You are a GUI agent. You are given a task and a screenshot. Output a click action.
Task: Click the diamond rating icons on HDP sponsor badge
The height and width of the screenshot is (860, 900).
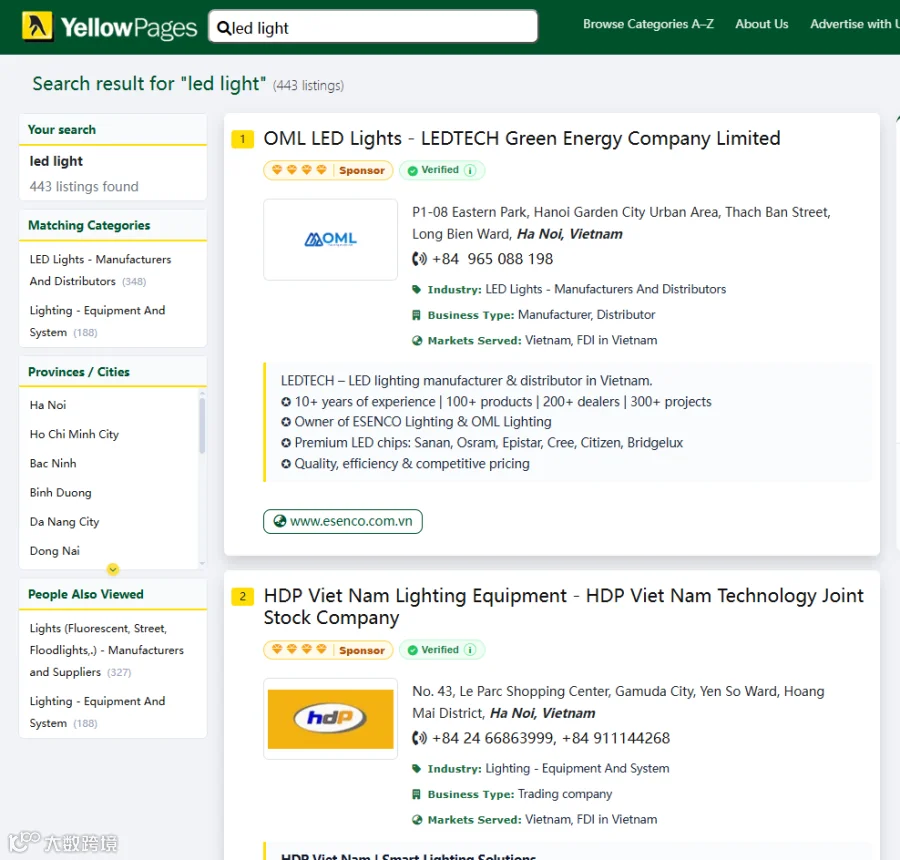299,649
